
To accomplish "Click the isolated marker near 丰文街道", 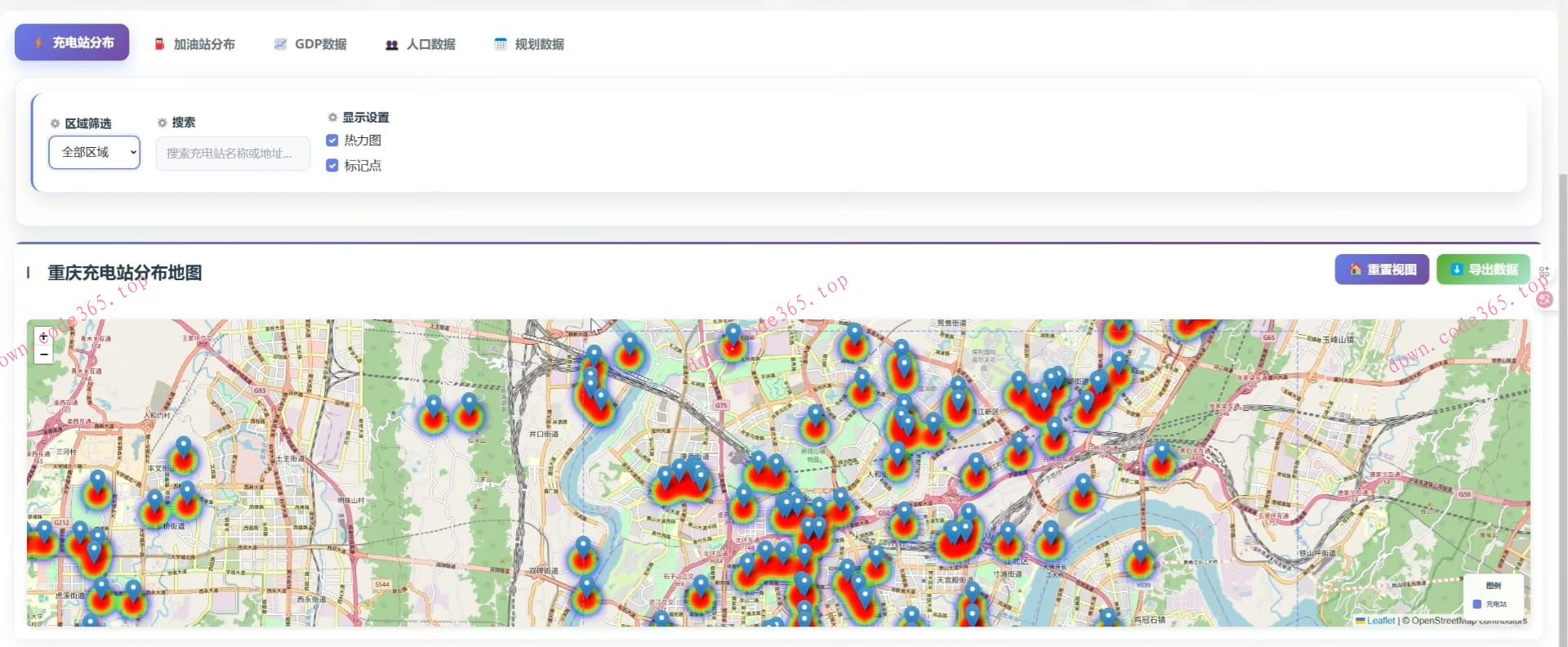I will (x=184, y=448).
